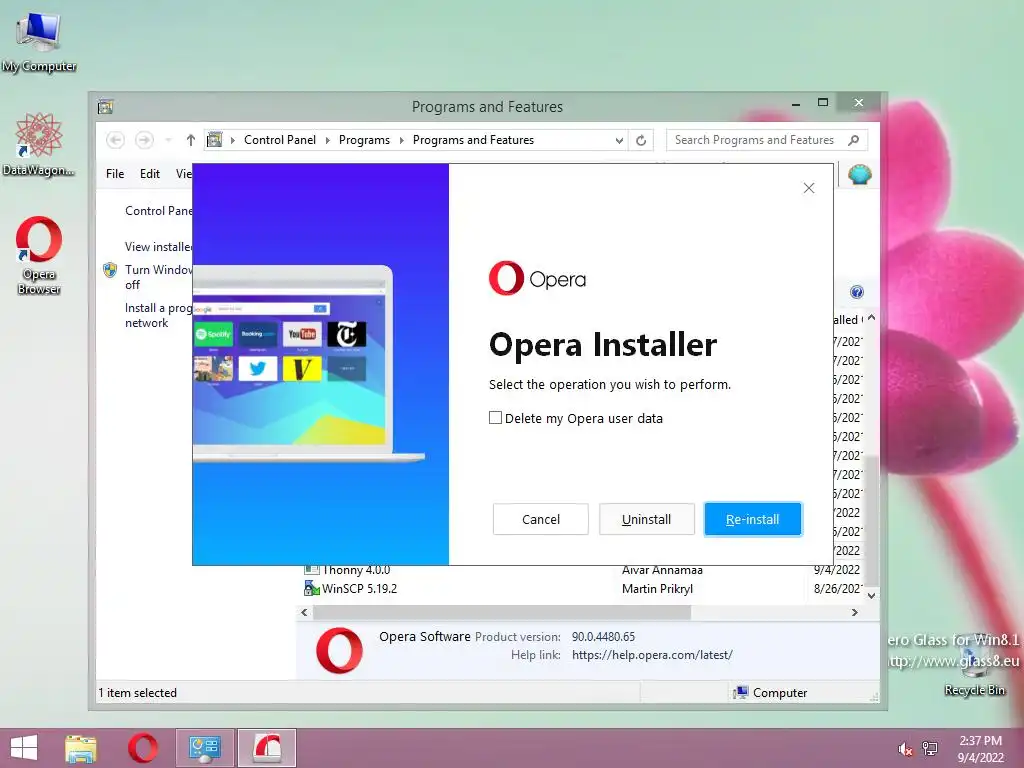Click the laptop preview image in installer
Screen dimensions: 1024x768
tap(308, 363)
